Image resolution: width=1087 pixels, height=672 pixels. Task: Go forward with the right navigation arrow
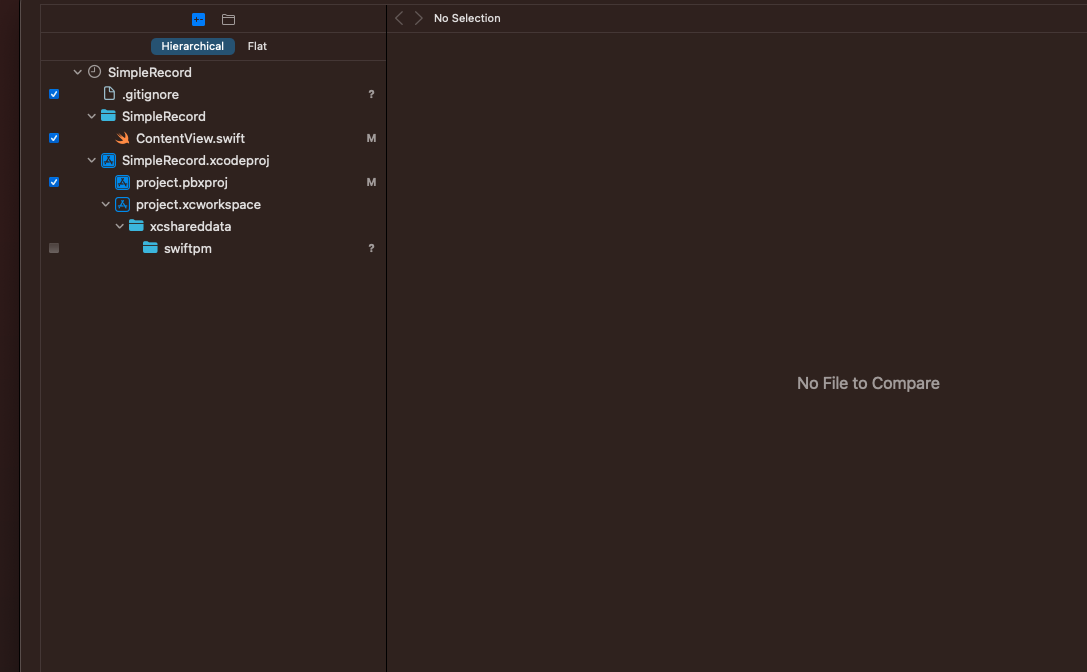(x=419, y=18)
